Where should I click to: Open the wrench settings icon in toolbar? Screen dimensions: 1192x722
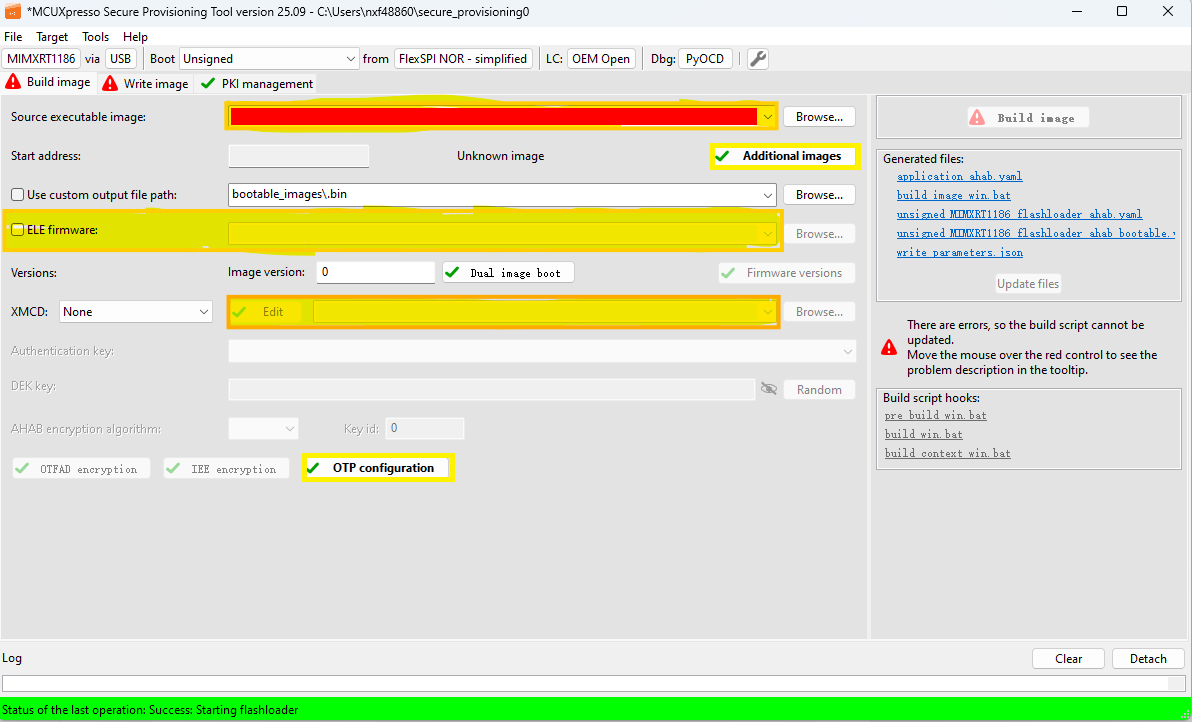coord(758,59)
